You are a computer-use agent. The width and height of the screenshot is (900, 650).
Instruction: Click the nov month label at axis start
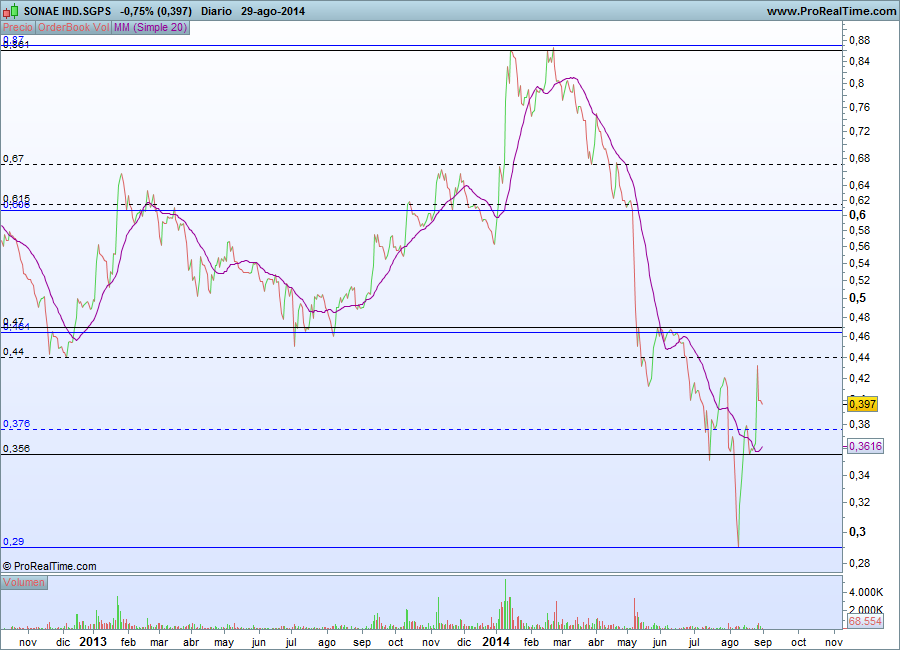click(x=28, y=643)
